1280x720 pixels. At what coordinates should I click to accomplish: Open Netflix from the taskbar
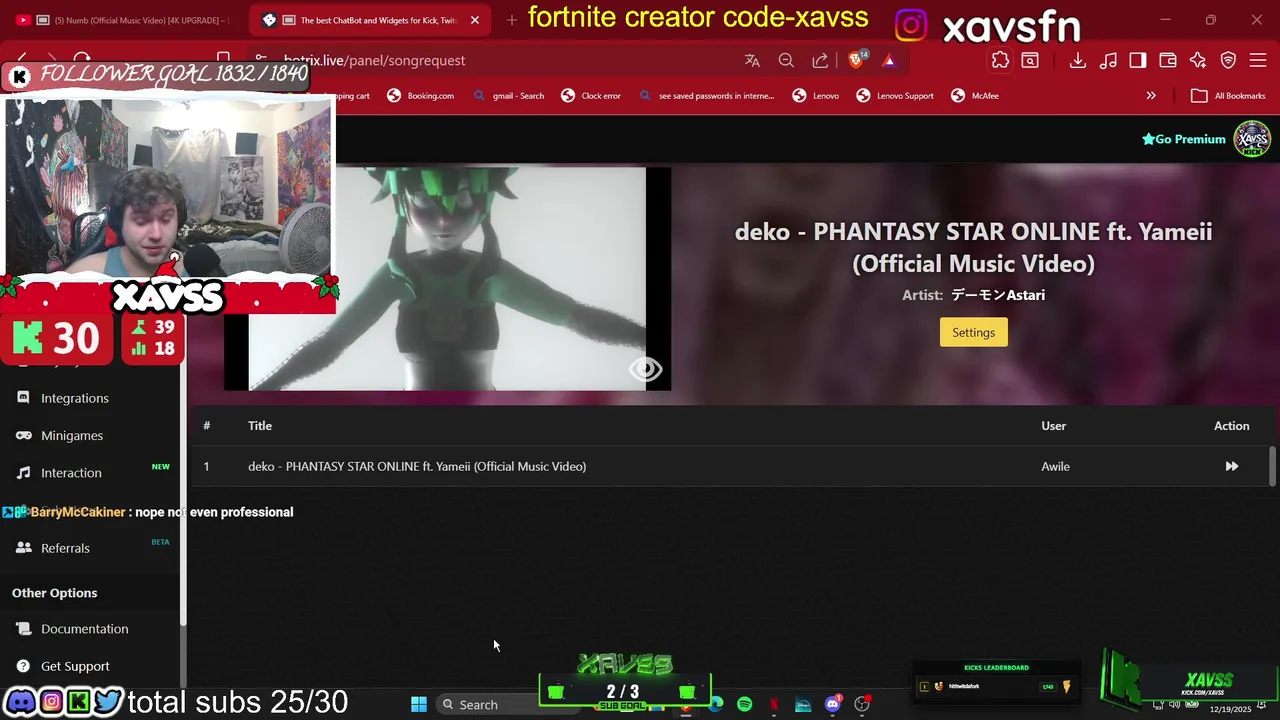[774, 704]
